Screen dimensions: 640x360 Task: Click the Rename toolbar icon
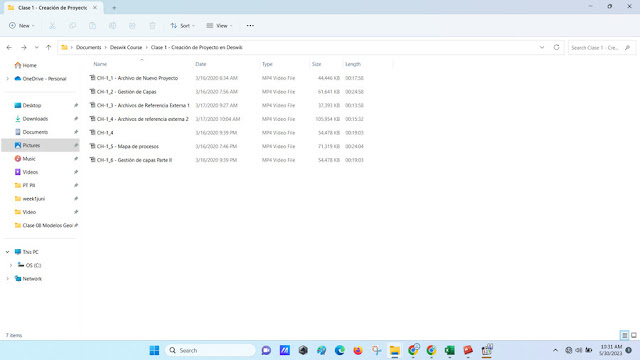tap(112, 26)
